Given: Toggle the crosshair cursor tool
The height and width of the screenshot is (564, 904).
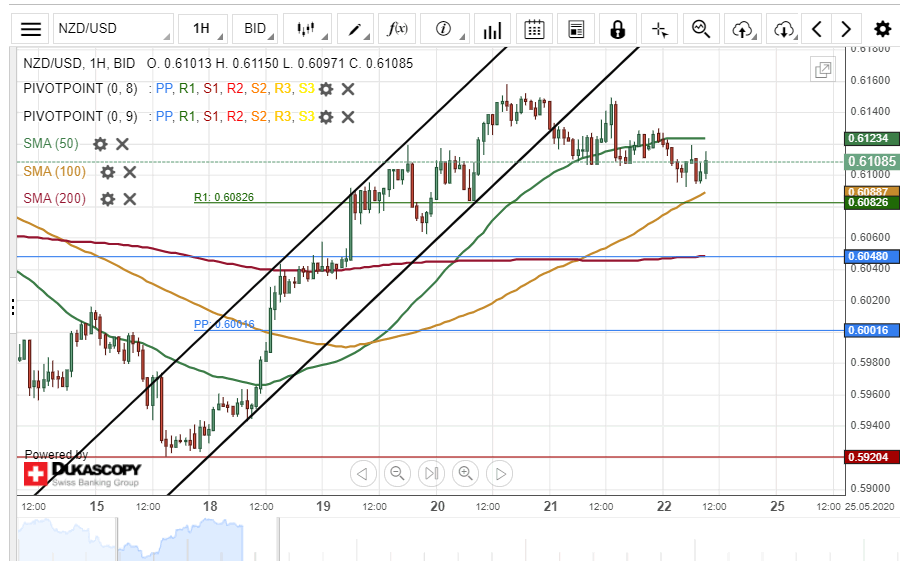Looking at the screenshot, I should click(x=659, y=29).
